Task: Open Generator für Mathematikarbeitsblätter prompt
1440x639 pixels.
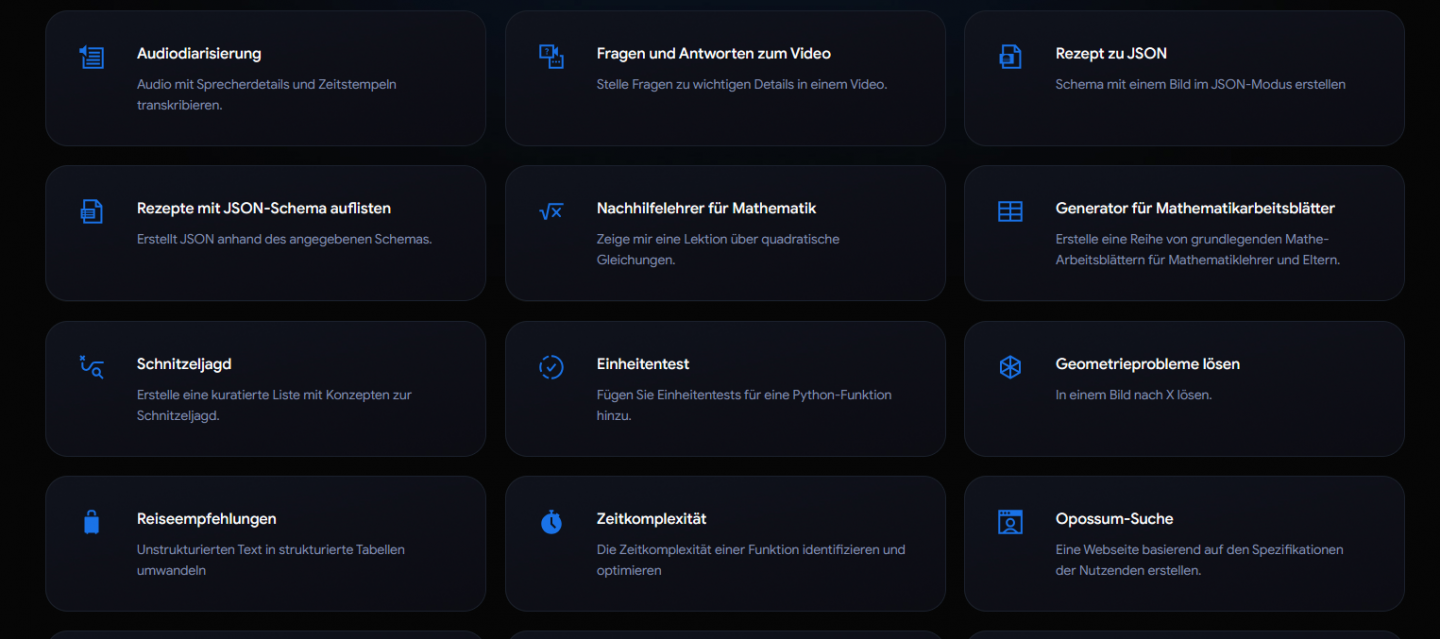Action: point(1195,209)
